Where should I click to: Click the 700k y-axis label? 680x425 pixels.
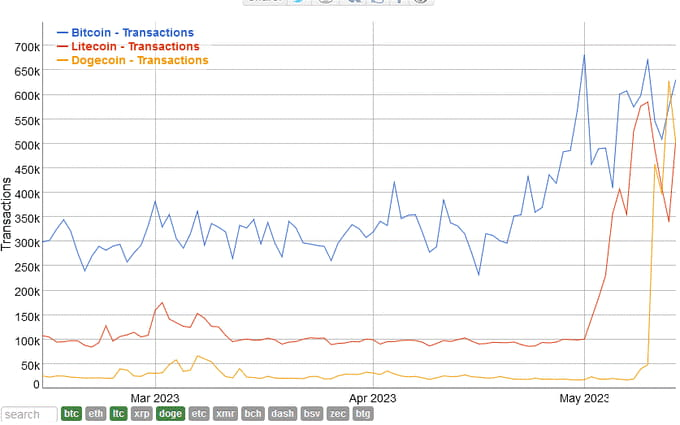coord(27,46)
